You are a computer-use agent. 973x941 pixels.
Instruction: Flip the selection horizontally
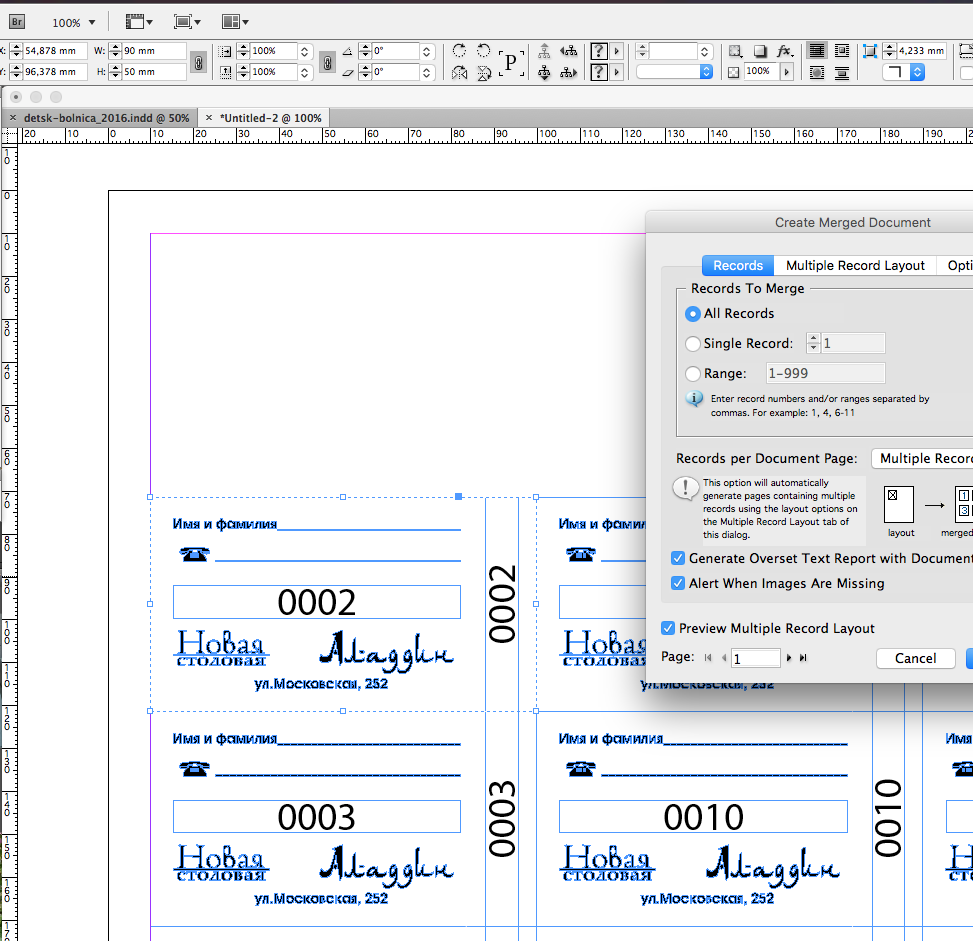pyautogui.click(x=459, y=73)
